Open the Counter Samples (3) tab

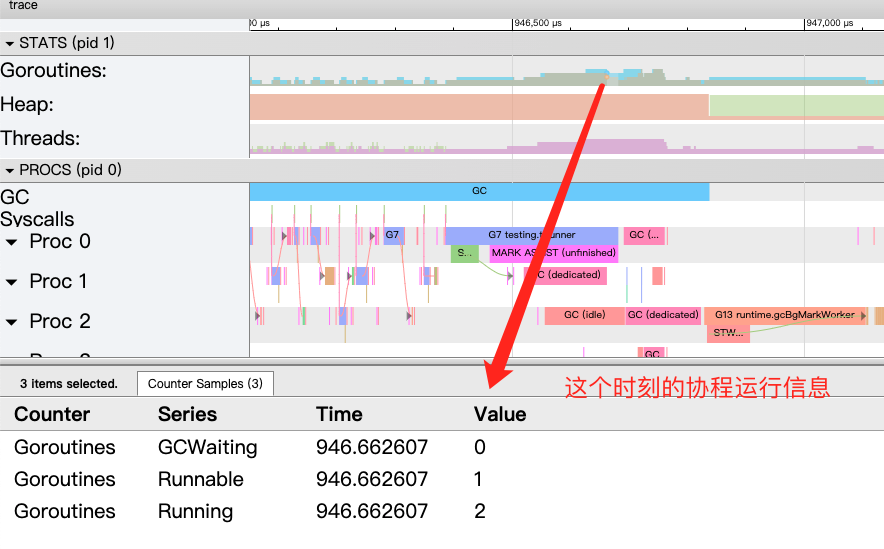tap(205, 384)
